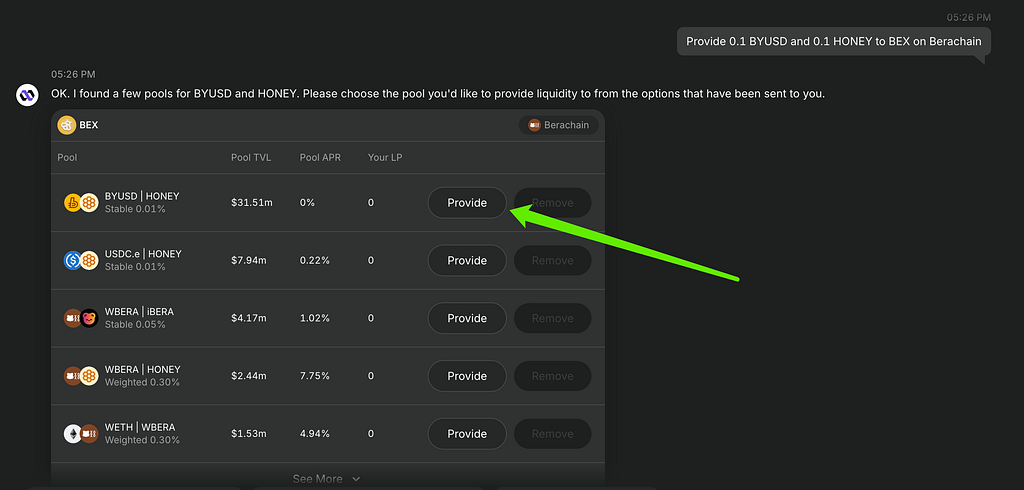Click the WBERA | HONEY token pair icons
1024x490 pixels.
(81, 376)
